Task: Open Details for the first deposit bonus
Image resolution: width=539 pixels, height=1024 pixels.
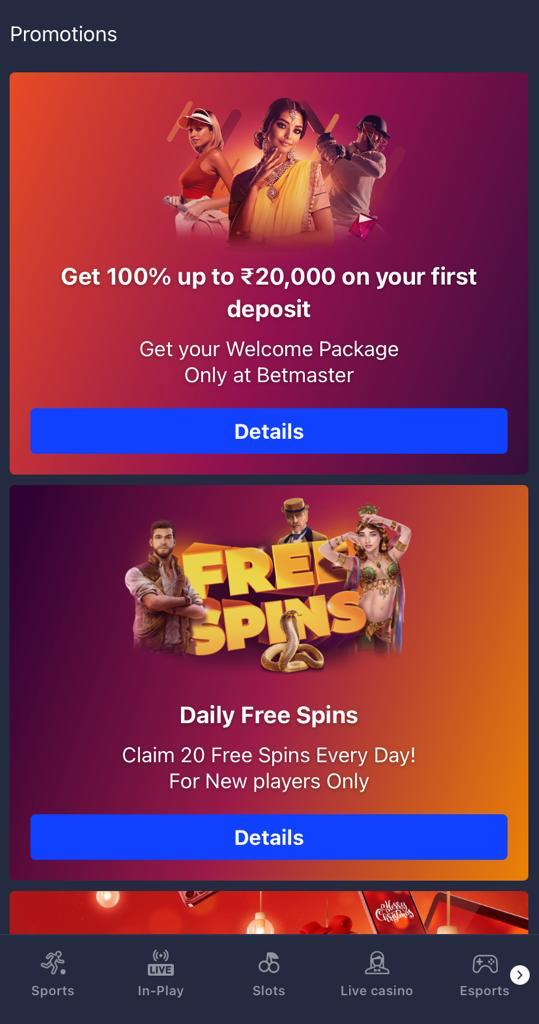Action: (269, 431)
